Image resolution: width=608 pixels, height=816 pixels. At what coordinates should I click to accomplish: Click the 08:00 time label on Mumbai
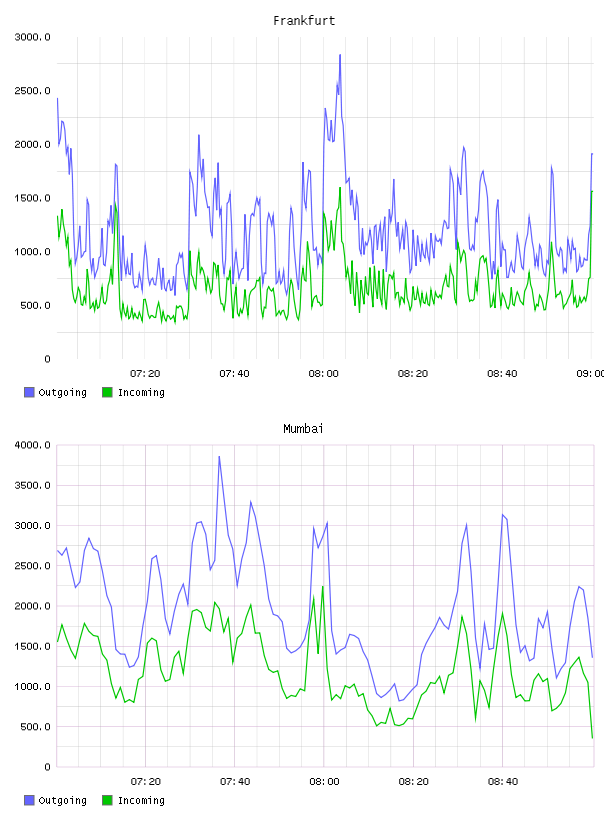tap(324, 782)
